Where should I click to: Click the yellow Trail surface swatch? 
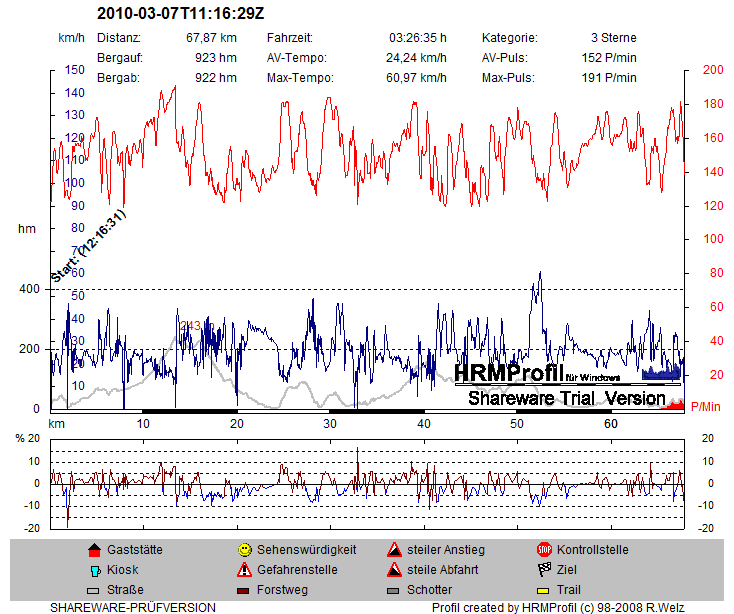pyautogui.click(x=545, y=590)
